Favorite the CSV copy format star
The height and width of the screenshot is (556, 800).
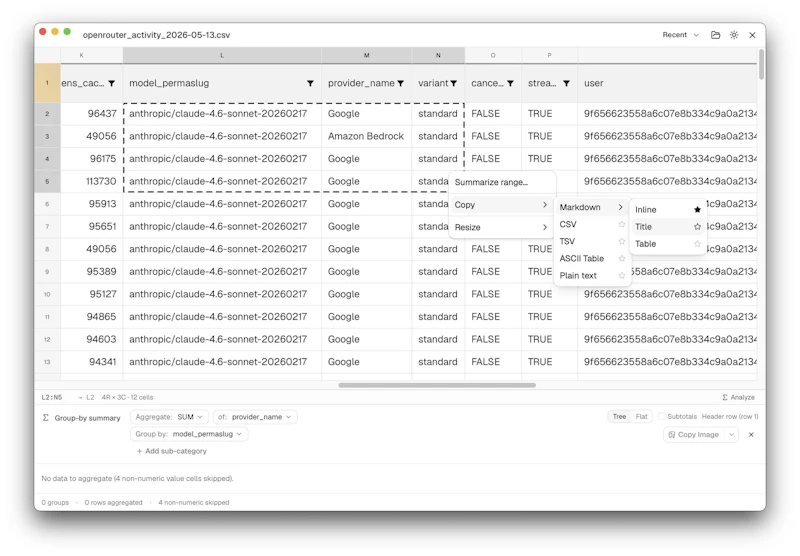point(621,224)
